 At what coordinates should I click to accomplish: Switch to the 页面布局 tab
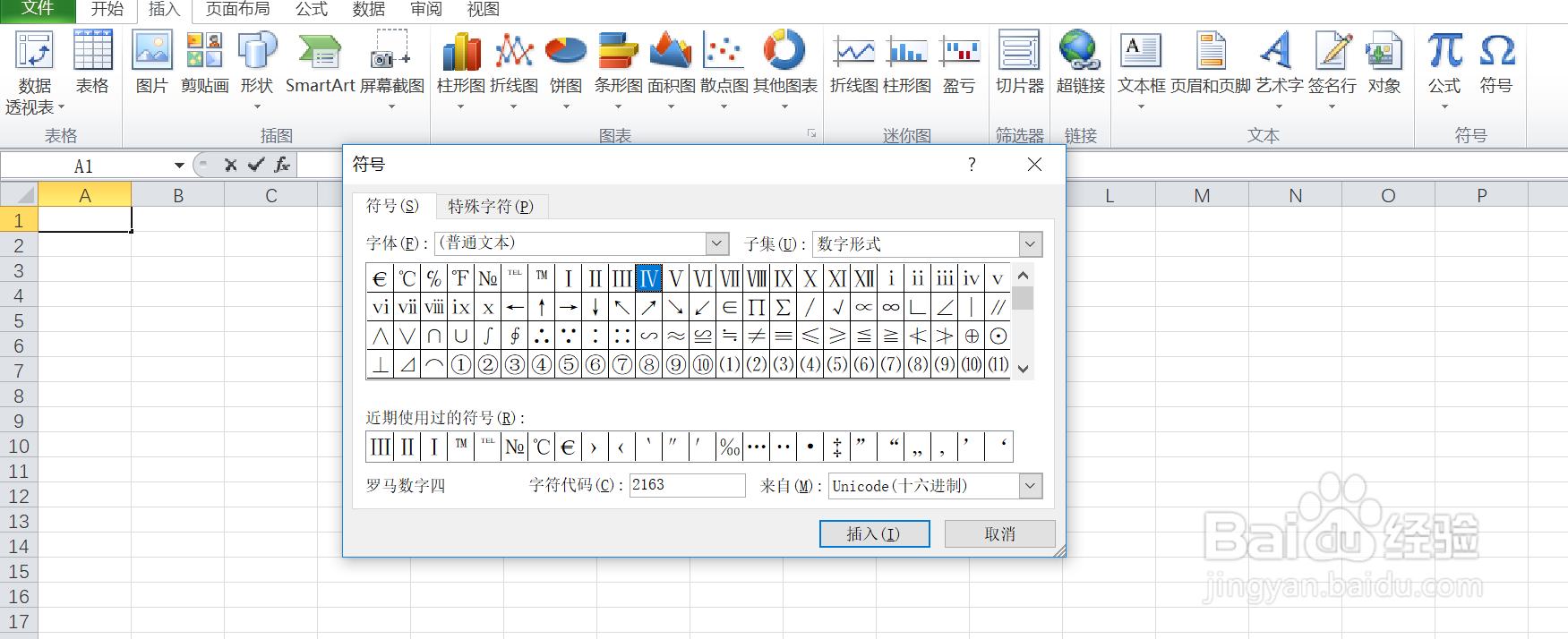pyautogui.click(x=237, y=9)
